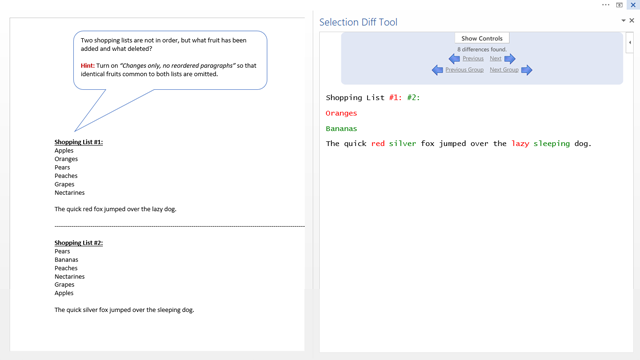
Task: Click the green '#2:' in diff heading
Action: pyautogui.click(x=413, y=98)
